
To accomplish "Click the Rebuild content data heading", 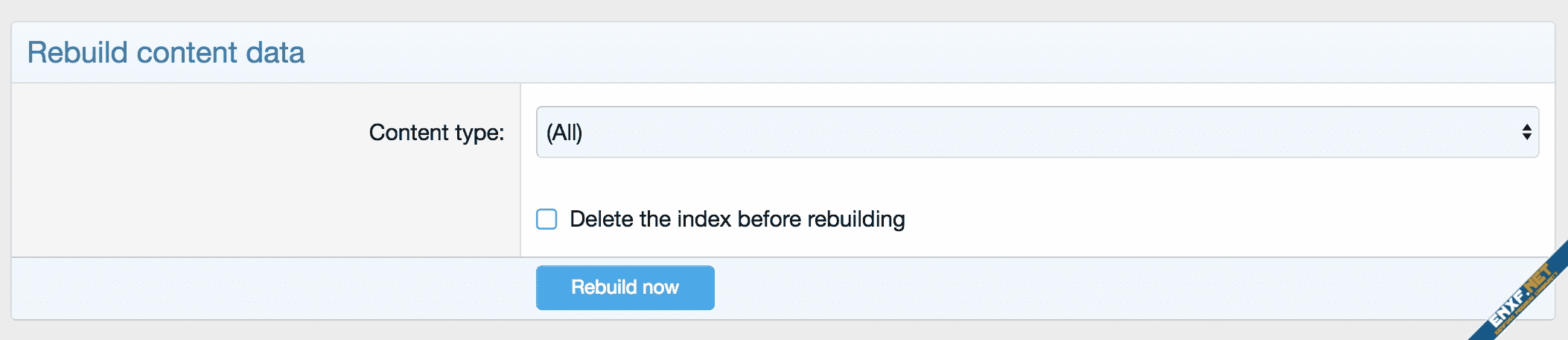I will (166, 53).
